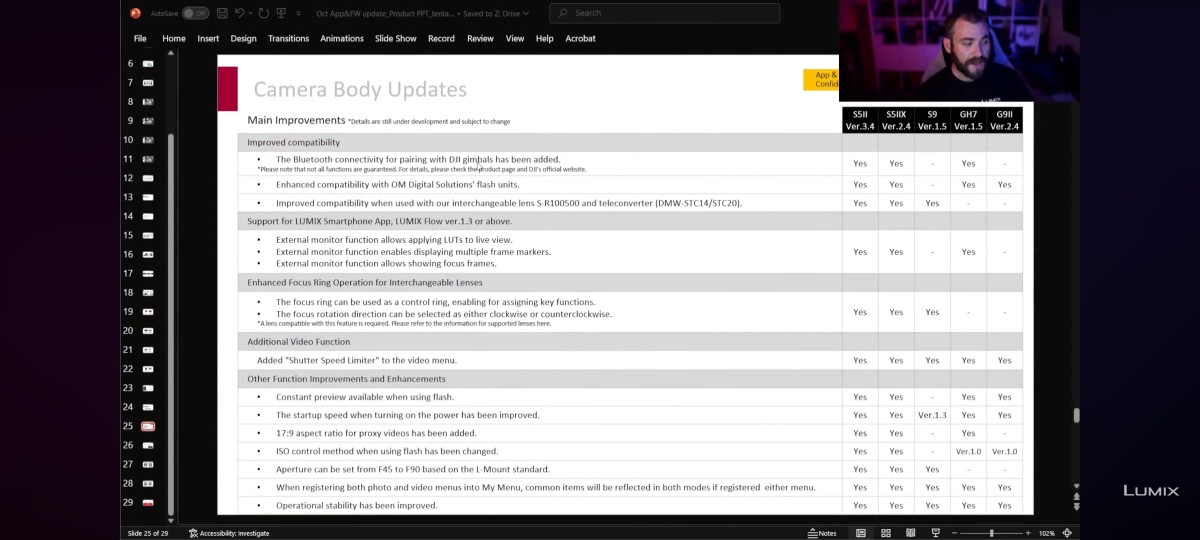Open the Slide Show tab
Image resolution: width=1200 pixels, height=540 pixels.
(x=395, y=38)
